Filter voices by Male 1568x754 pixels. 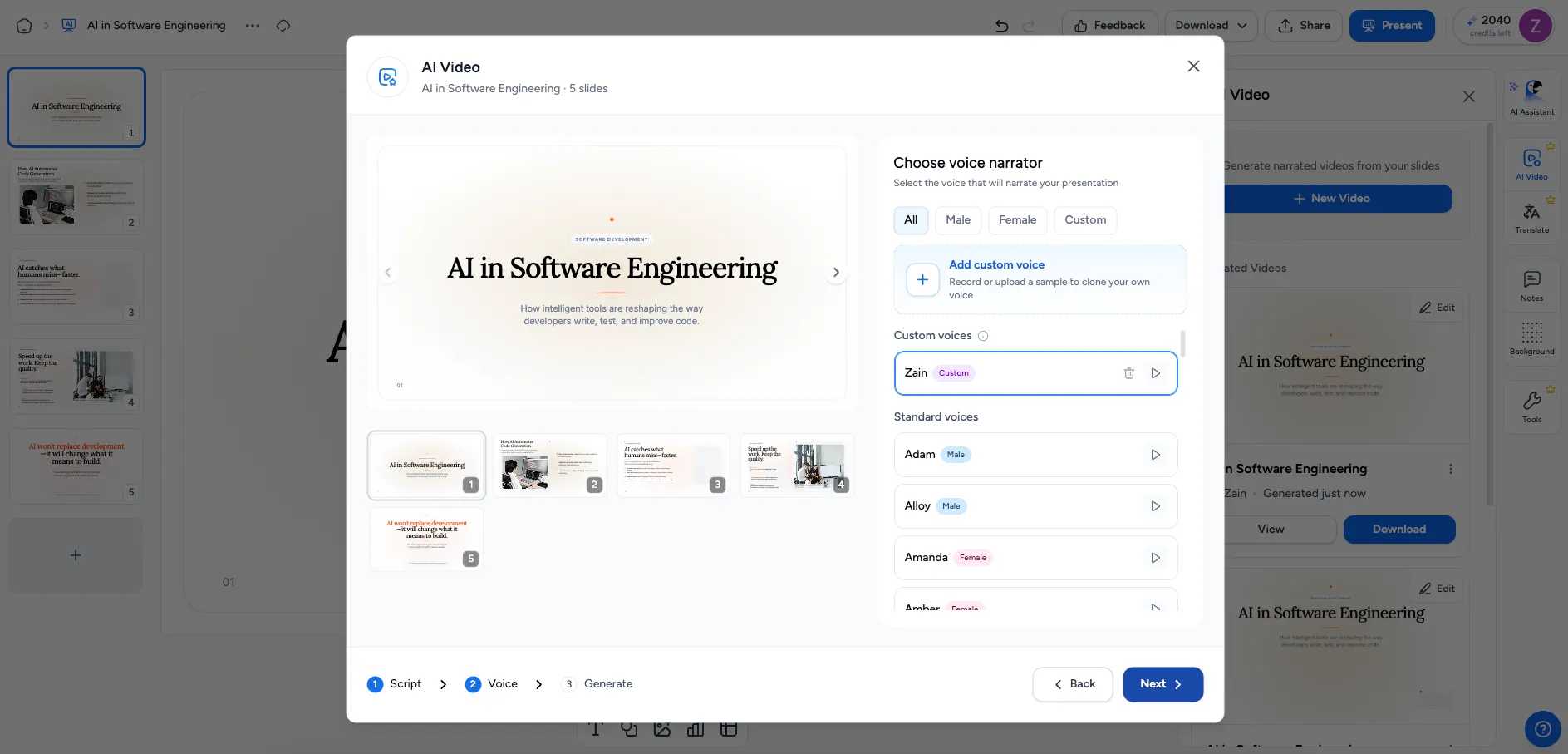(958, 220)
